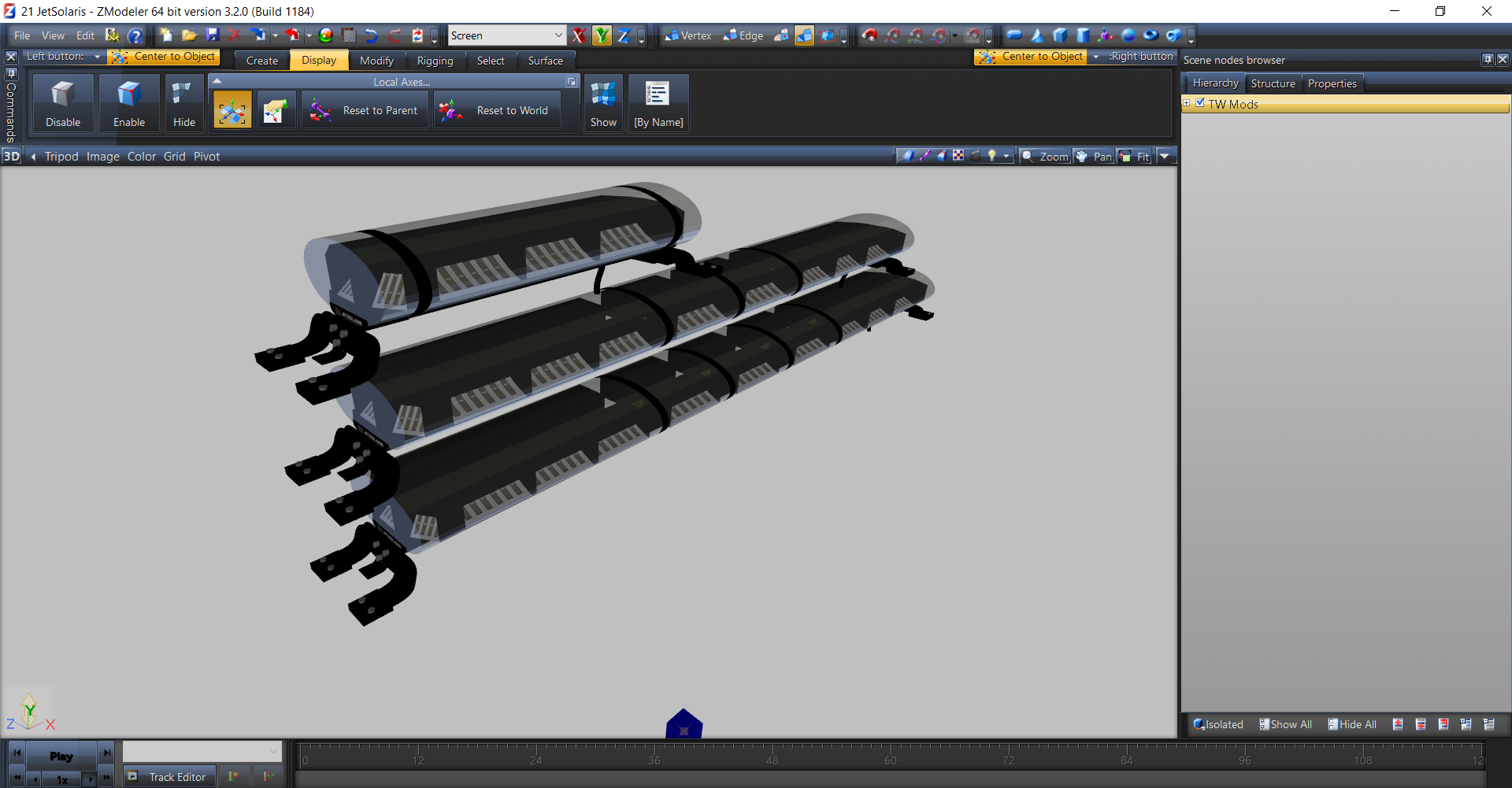1512x788 pixels.
Task: Click the Disable display tool
Action: click(63, 103)
